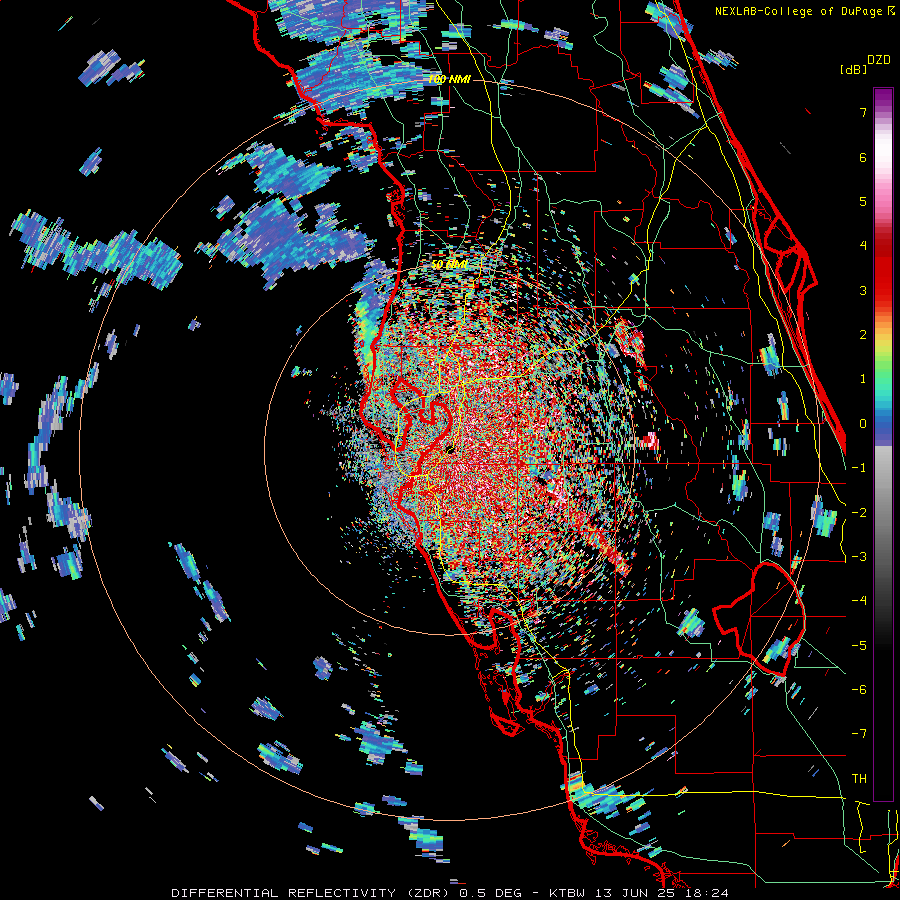
Task: Click the -5 value on the scale
Action: tap(859, 646)
